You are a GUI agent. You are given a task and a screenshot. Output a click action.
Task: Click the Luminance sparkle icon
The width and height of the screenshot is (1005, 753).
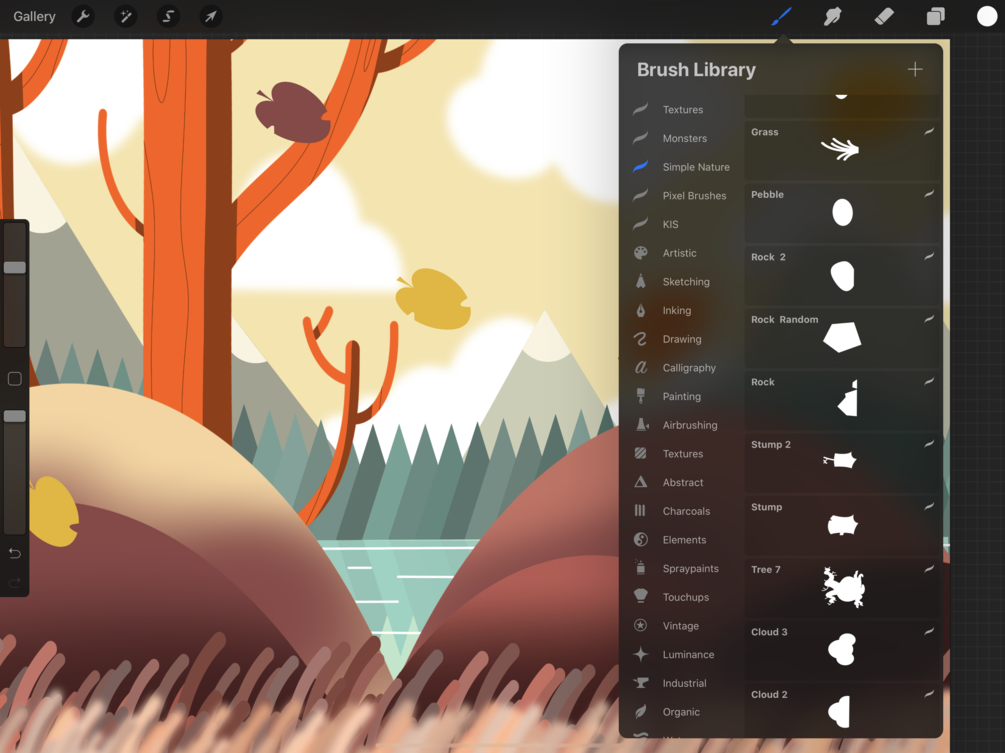(x=640, y=654)
